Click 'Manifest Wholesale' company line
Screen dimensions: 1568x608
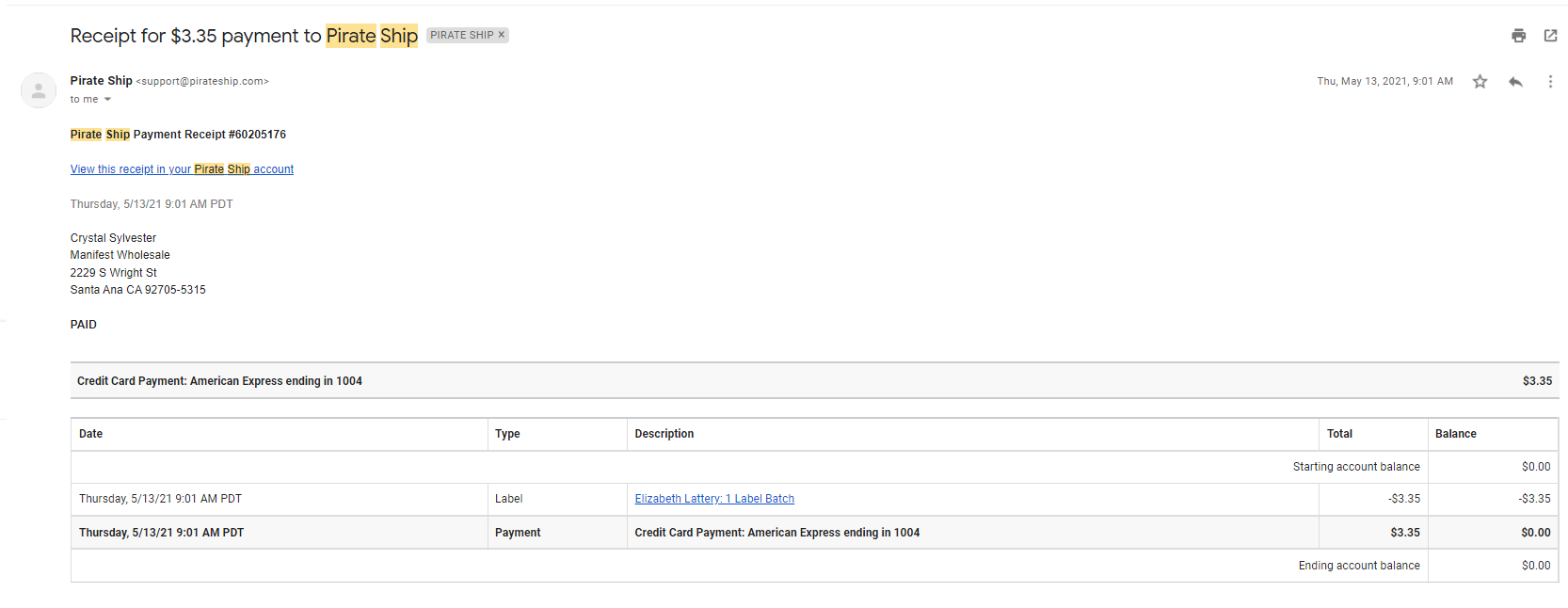click(x=120, y=255)
